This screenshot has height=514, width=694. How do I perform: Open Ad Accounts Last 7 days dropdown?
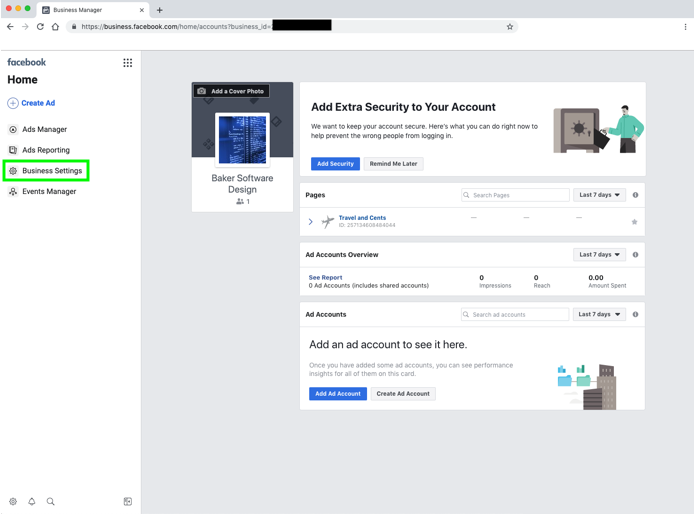pos(599,314)
